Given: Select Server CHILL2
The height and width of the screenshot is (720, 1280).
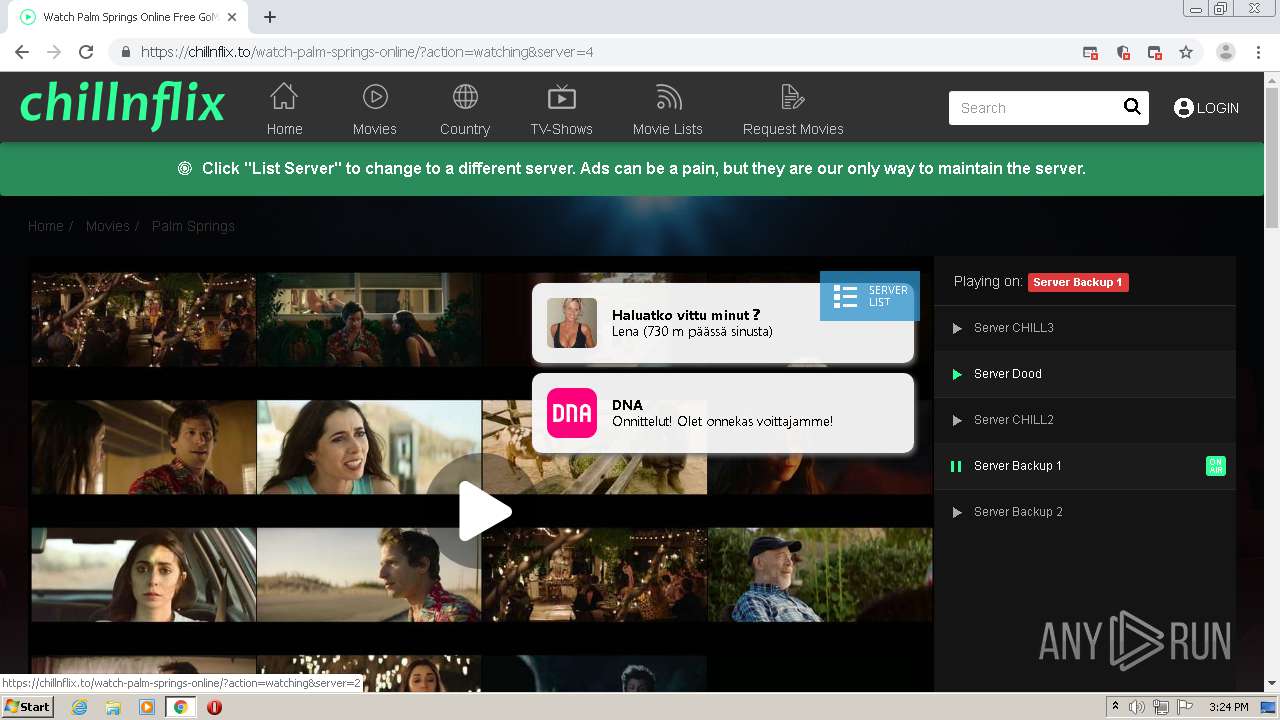Looking at the screenshot, I should pos(1085,420).
